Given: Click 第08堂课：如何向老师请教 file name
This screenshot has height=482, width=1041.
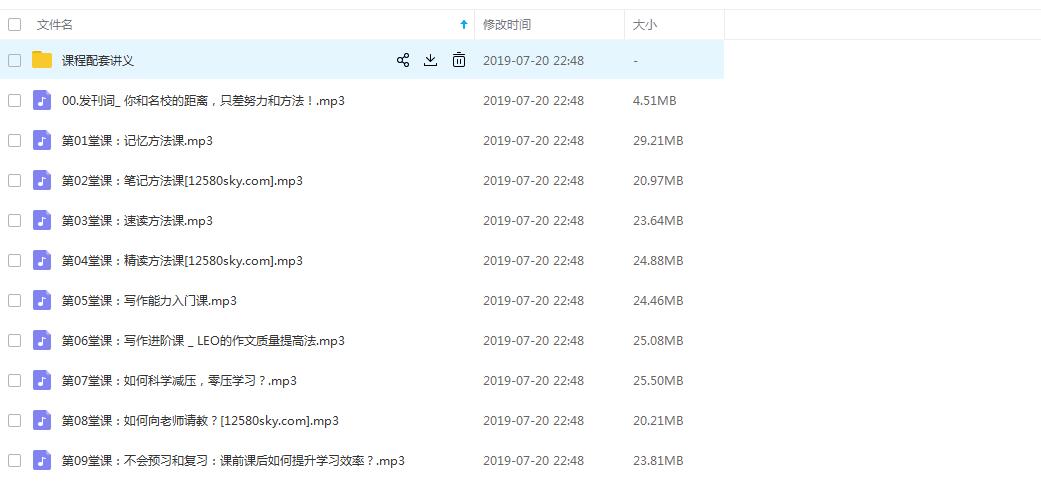Looking at the screenshot, I should point(200,420).
